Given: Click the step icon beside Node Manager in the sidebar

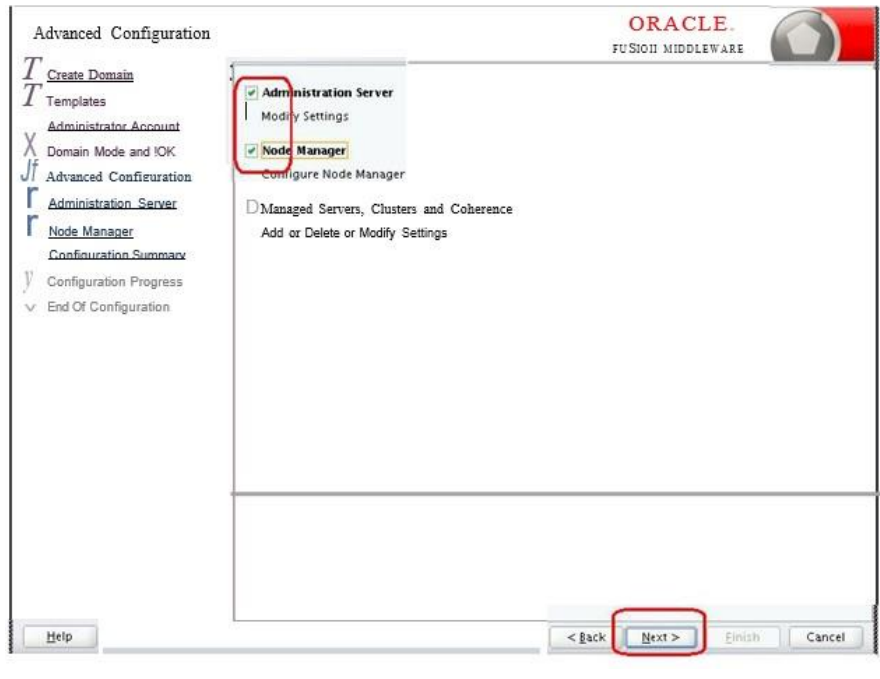Looking at the screenshot, I should pyautogui.click(x=32, y=226).
